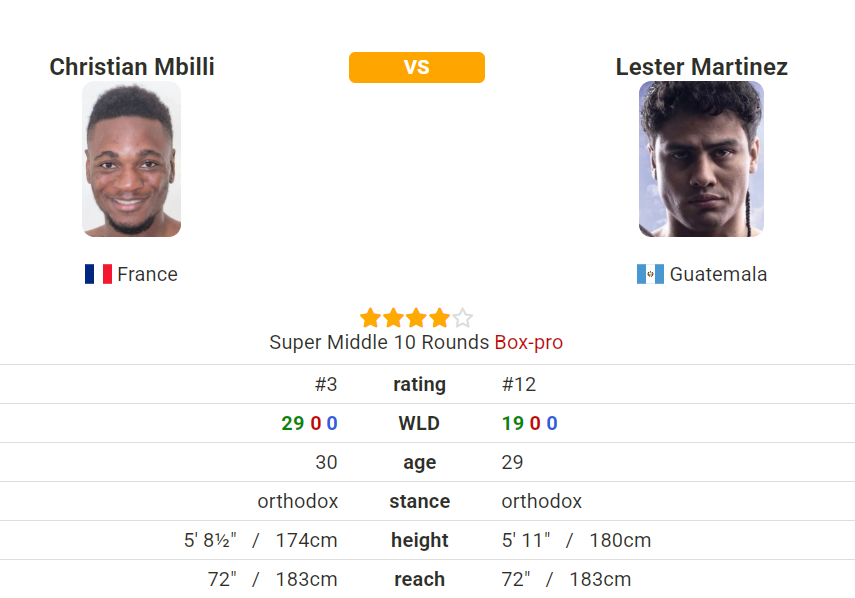Click the WLD row label

[419, 423]
